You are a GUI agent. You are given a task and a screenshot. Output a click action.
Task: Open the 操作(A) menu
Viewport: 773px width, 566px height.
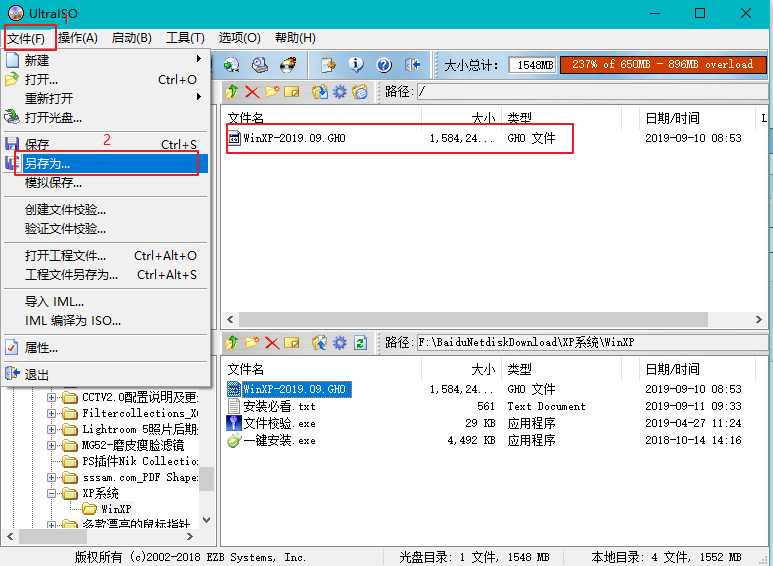pos(78,38)
